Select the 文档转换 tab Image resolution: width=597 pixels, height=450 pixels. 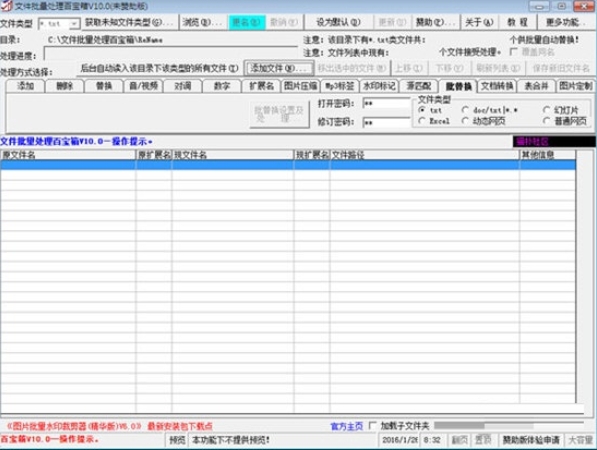click(497, 86)
